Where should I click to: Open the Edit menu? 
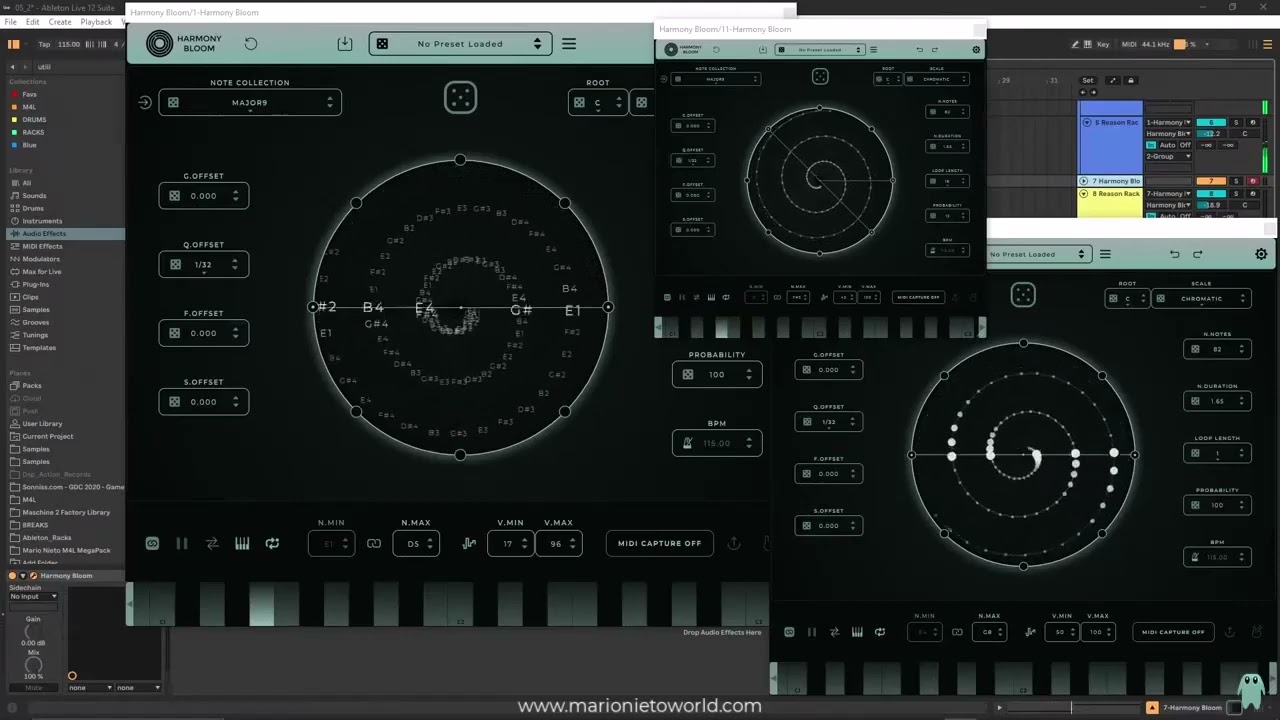tap(33, 22)
